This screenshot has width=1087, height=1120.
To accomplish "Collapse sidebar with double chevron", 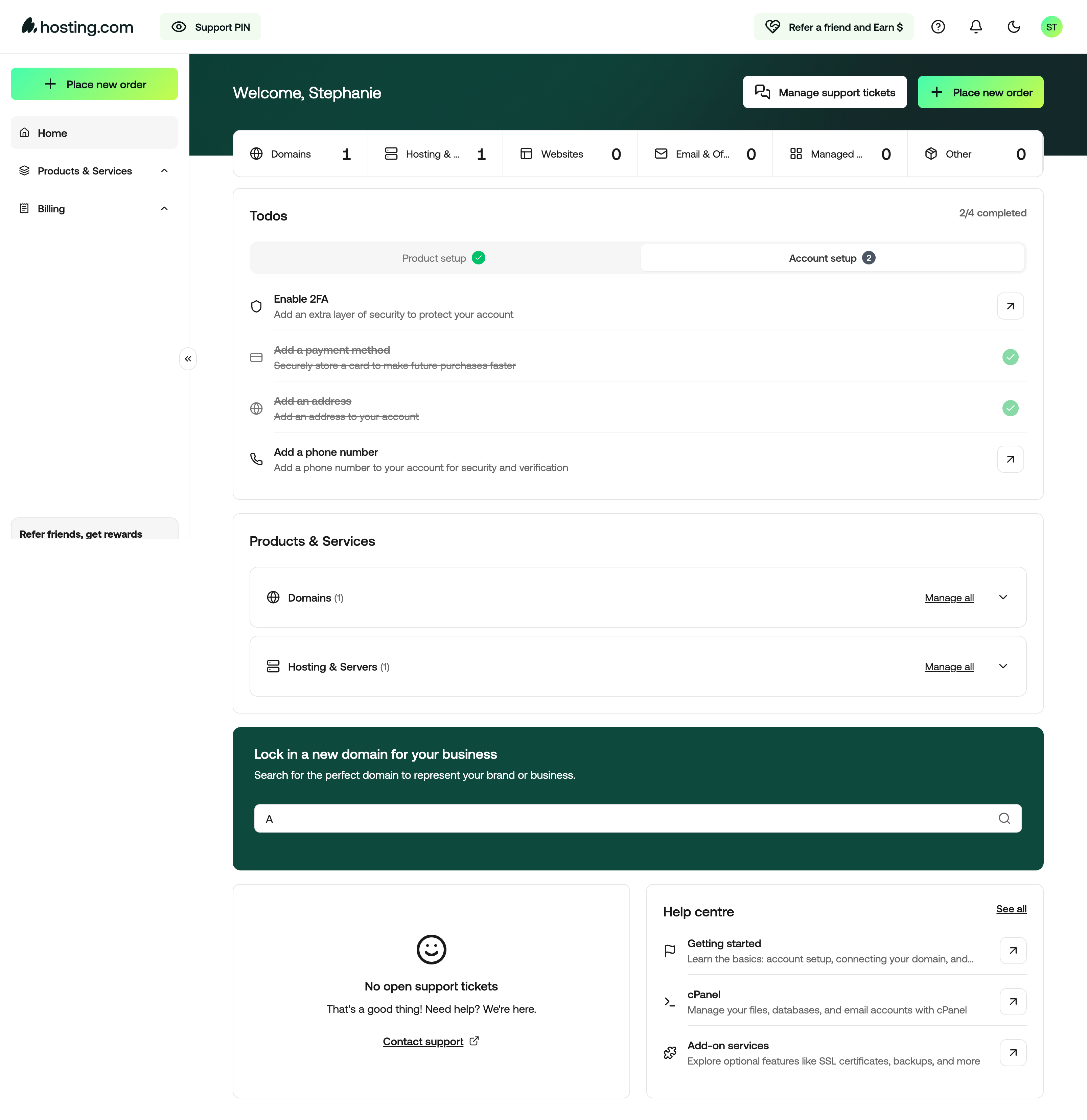I will pyautogui.click(x=188, y=359).
